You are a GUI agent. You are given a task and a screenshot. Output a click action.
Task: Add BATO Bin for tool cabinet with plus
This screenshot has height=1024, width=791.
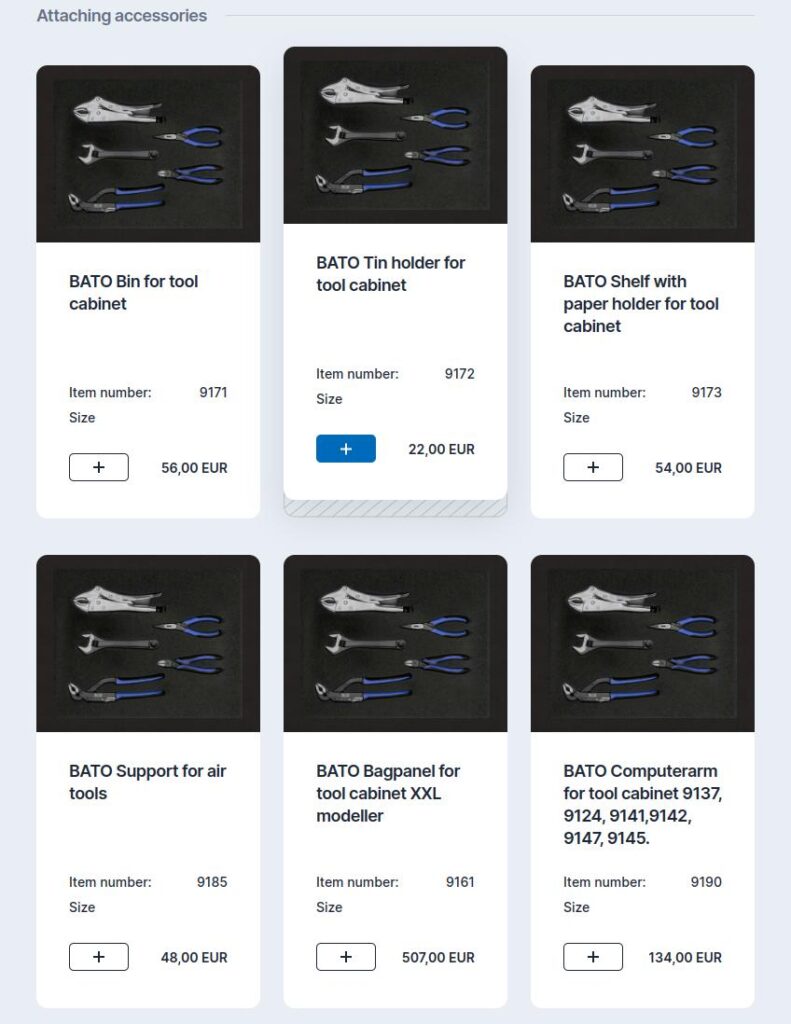(99, 467)
